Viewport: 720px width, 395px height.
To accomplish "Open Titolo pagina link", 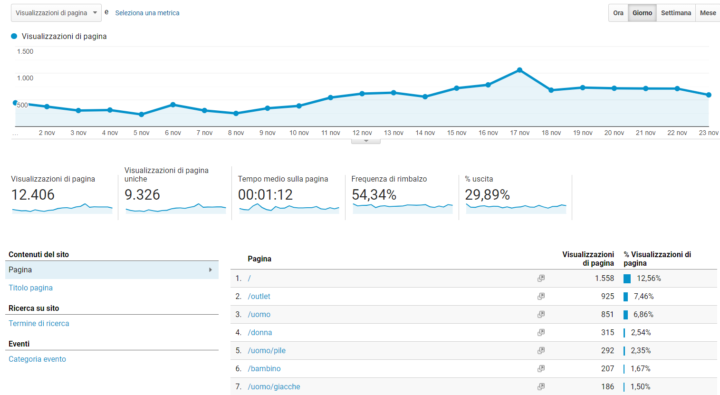I will click(30, 288).
